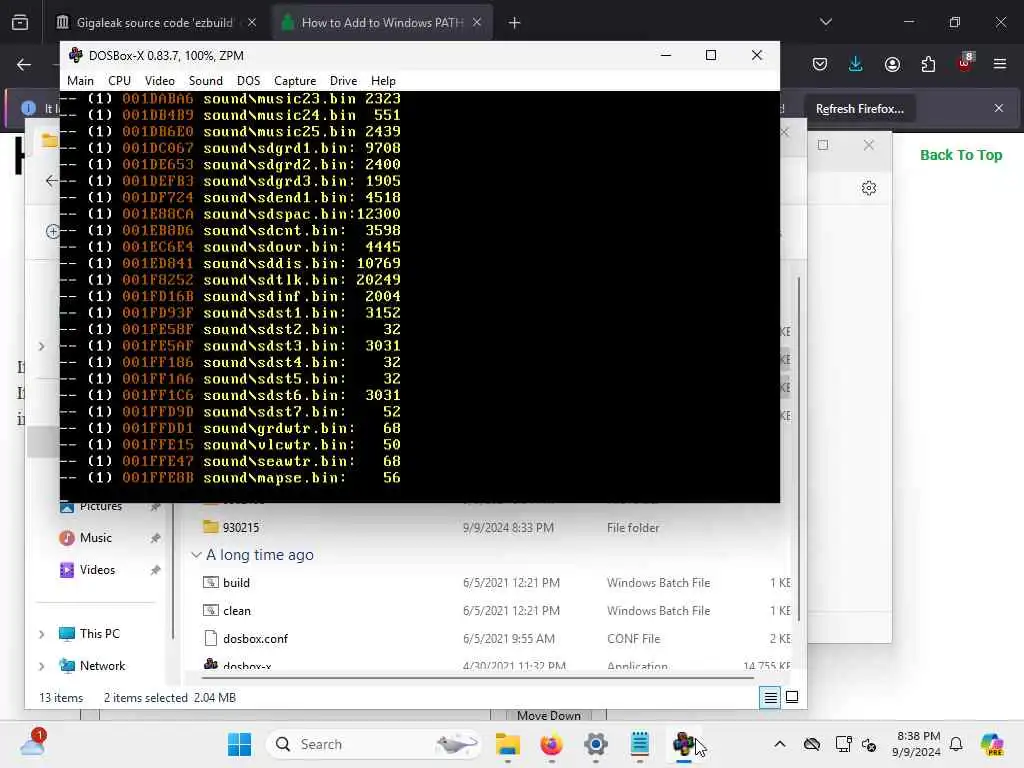
Task: Open the DOS menu in DOSBox-X
Action: pos(248,81)
